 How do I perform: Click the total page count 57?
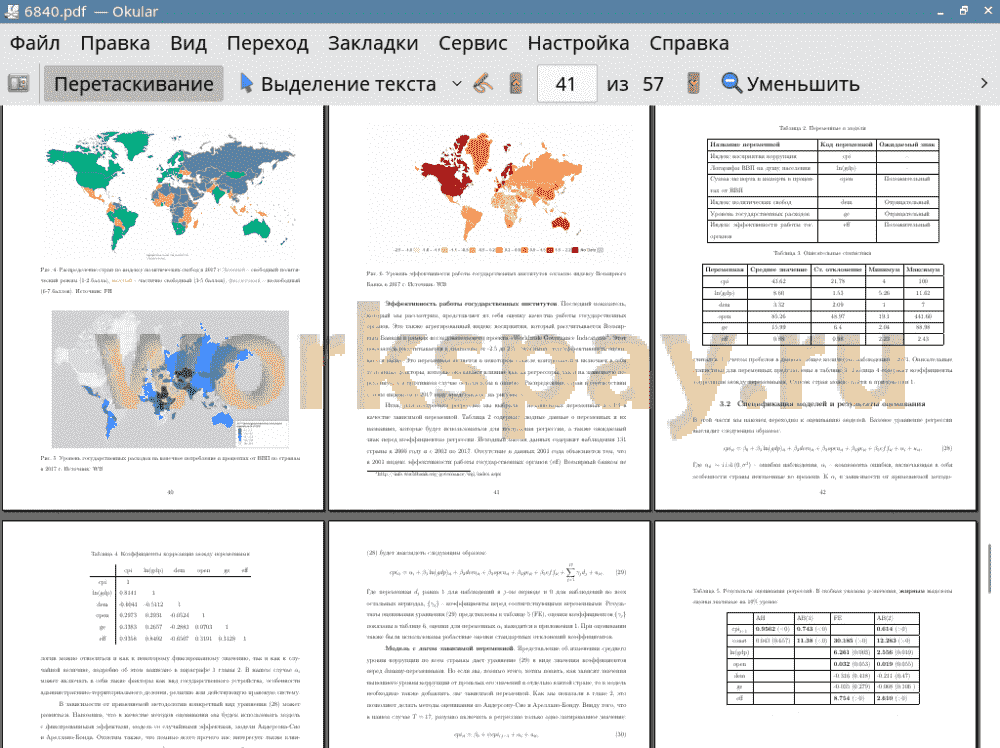[x=652, y=84]
